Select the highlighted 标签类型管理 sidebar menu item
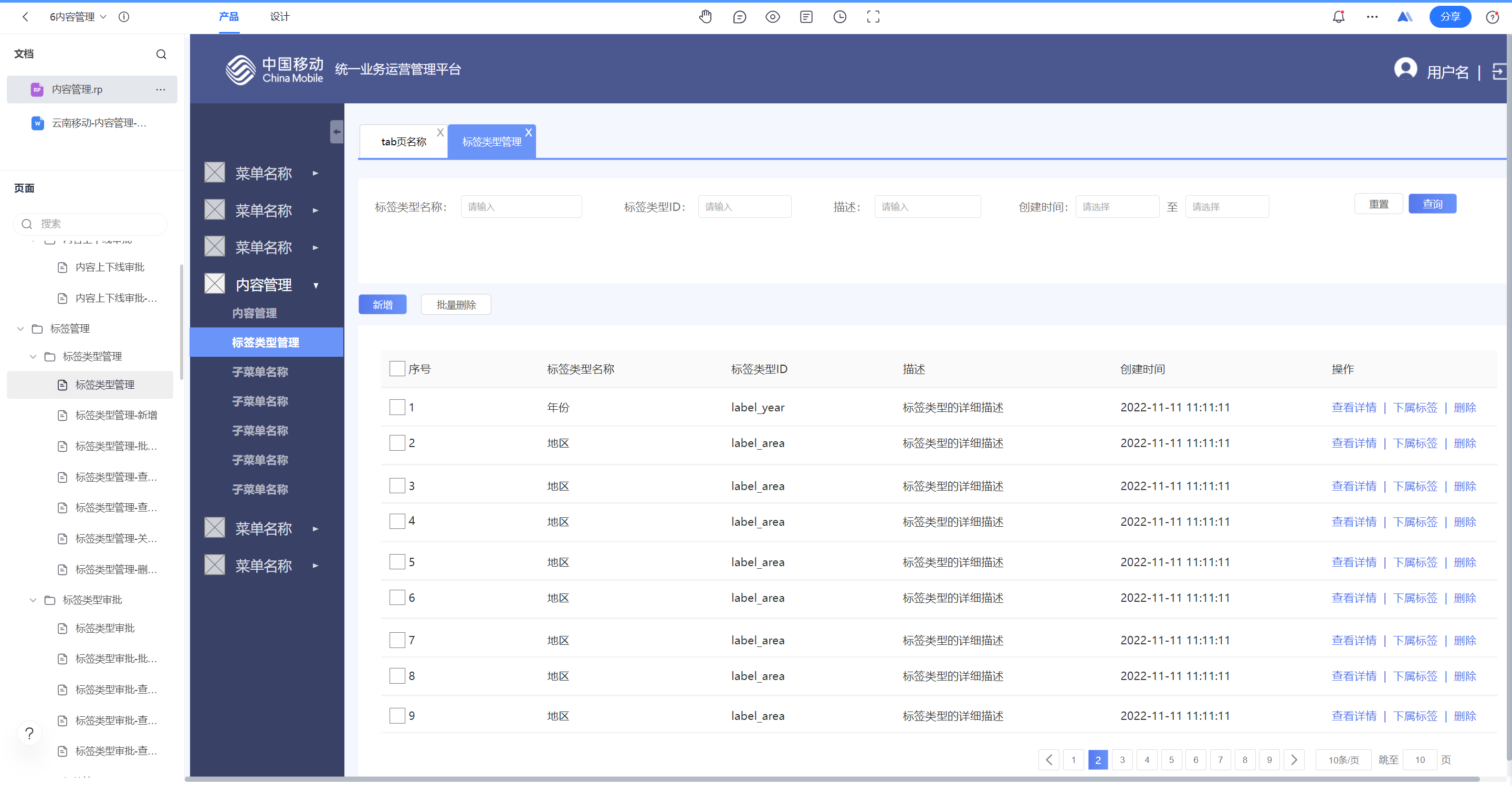Image resolution: width=1512 pixels, height=786 pixels. (267, 342)
